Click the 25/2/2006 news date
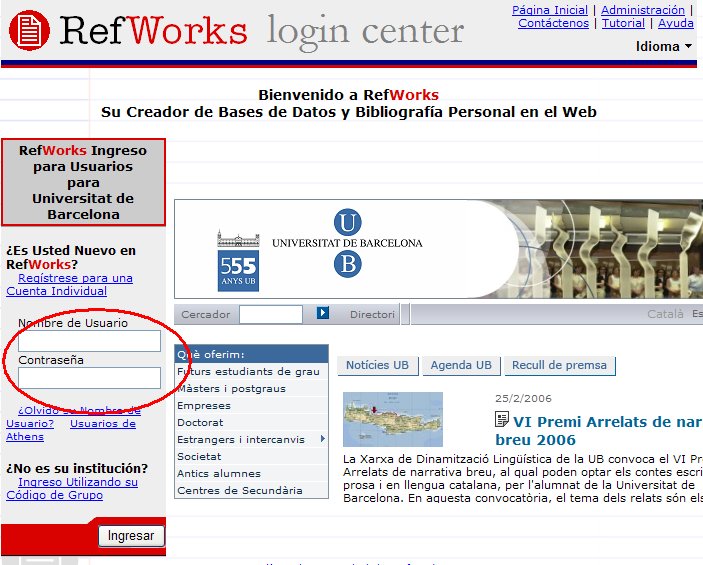Screen dimensions: 703x565 523,398
